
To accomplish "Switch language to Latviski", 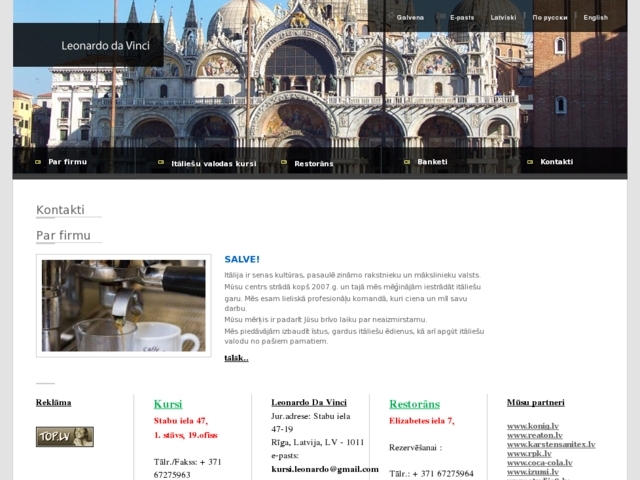I will pyautogui.click(x=504, y=17).
